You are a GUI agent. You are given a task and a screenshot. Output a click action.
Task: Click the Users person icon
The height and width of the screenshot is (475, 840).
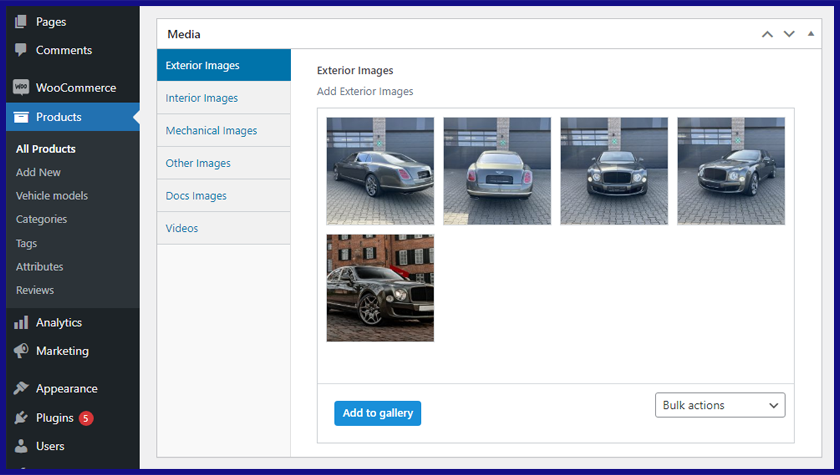(x=21, y=446)
